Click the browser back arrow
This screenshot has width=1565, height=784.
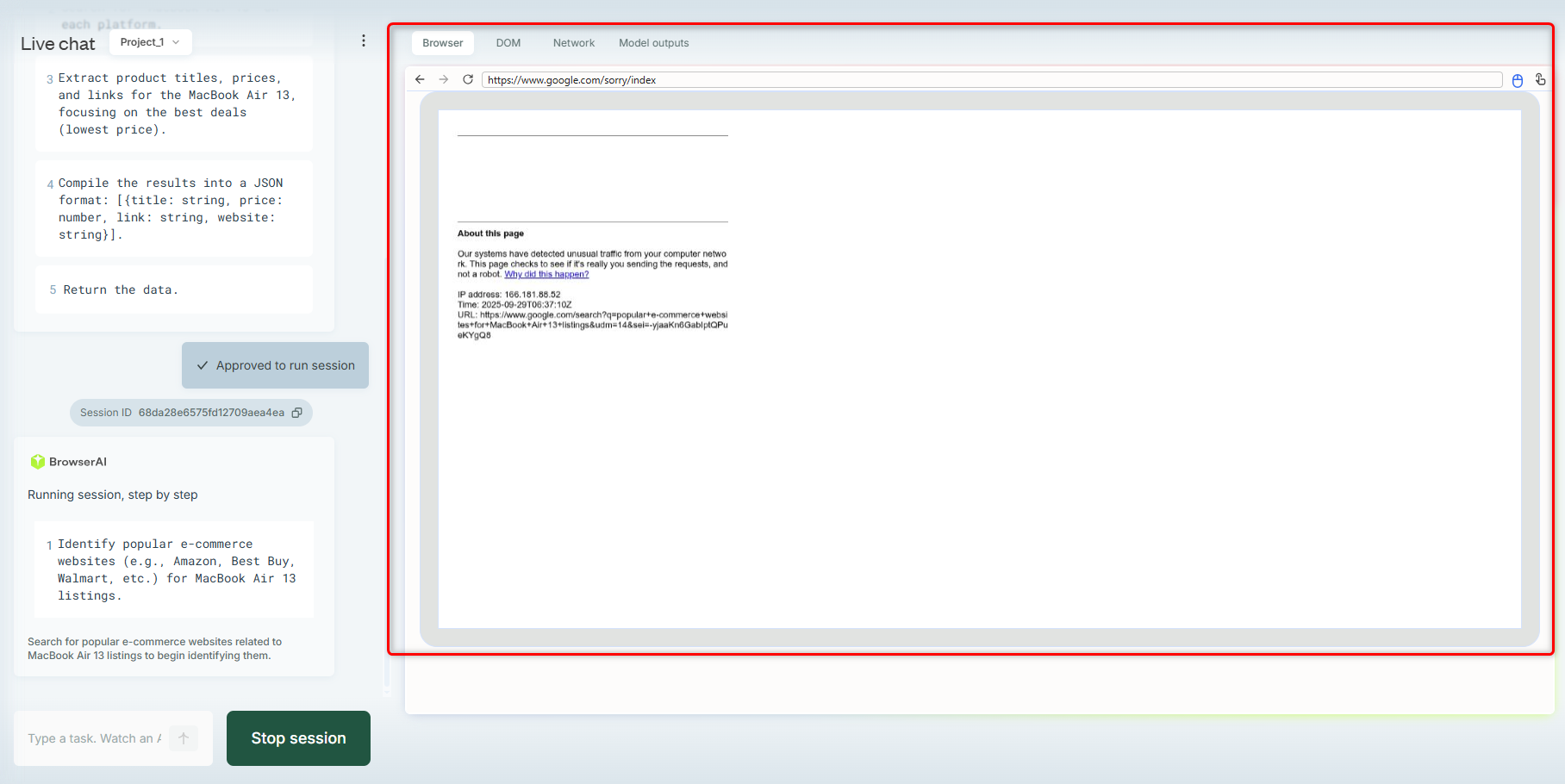click(420, 79)
